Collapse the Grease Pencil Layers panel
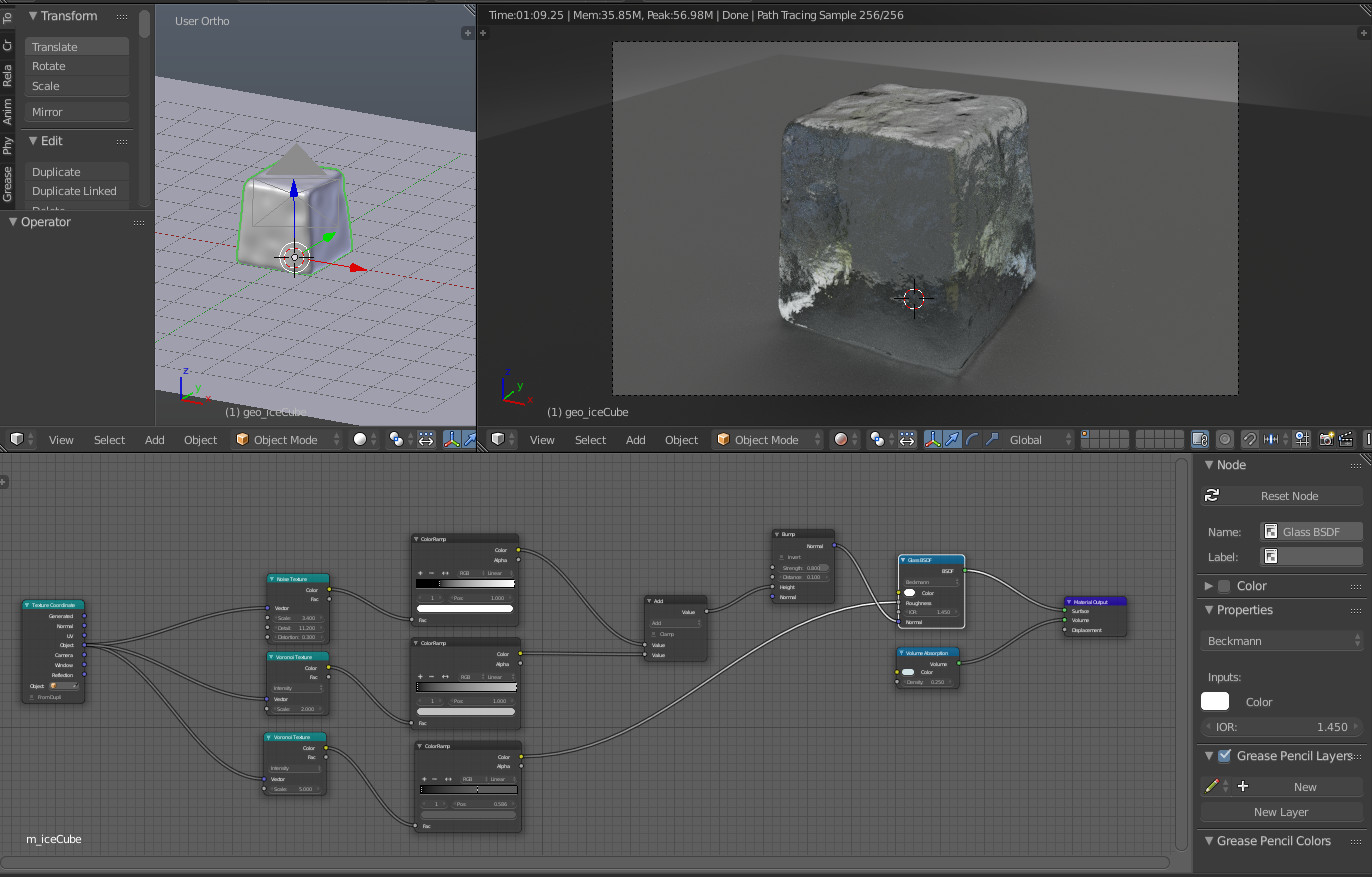The image size is (1372, 877). coord(1208,756)
